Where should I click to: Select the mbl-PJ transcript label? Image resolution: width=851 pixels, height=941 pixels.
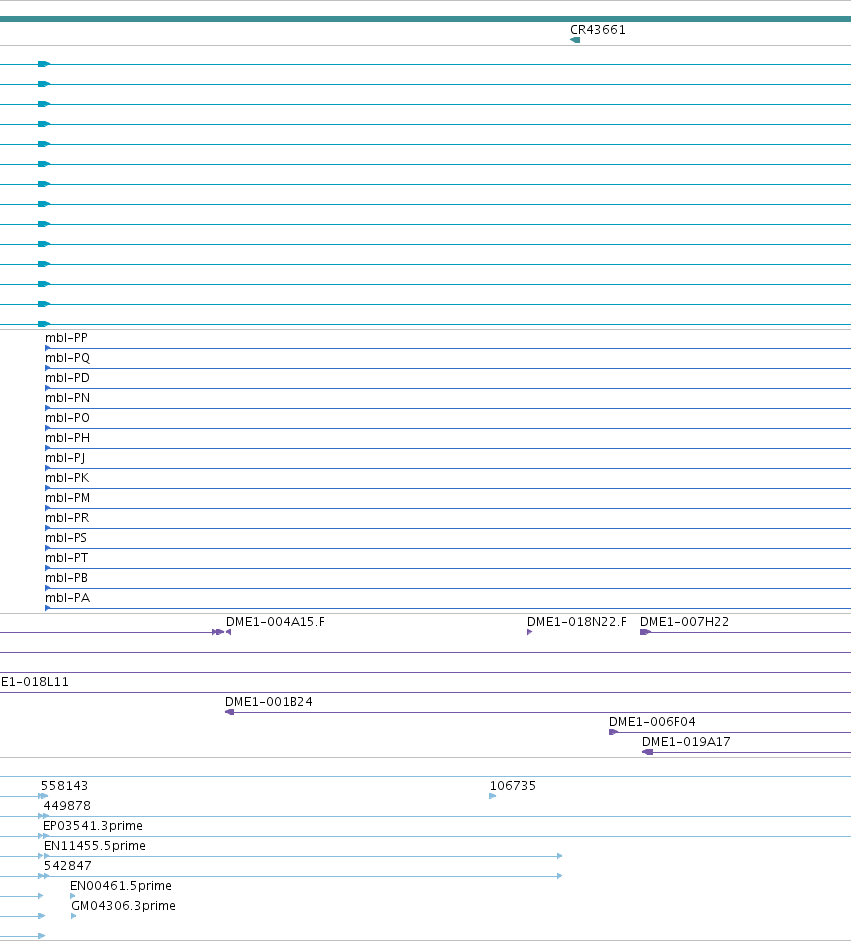pyautogui.click(x=65, y=458)
